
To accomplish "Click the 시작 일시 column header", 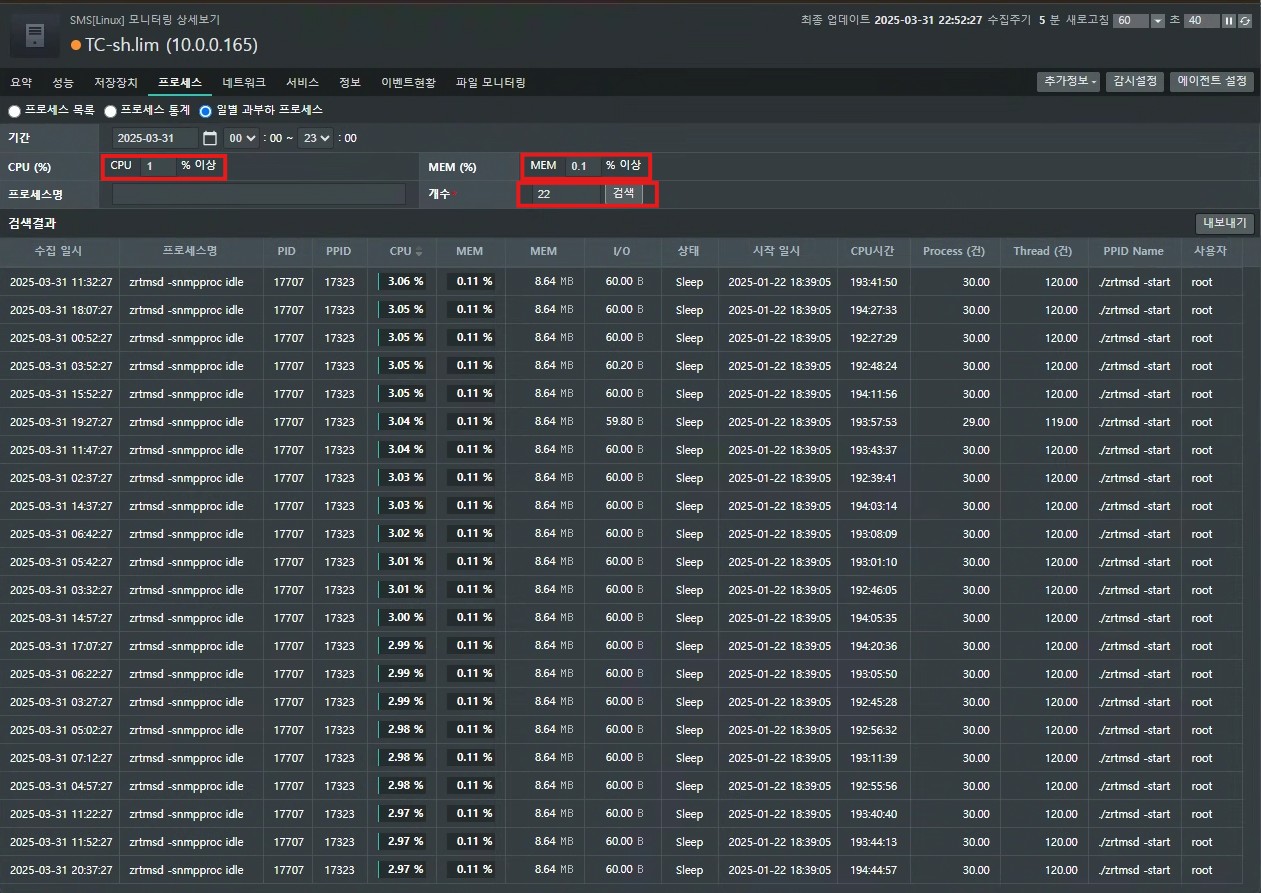I will click(776, 251).
